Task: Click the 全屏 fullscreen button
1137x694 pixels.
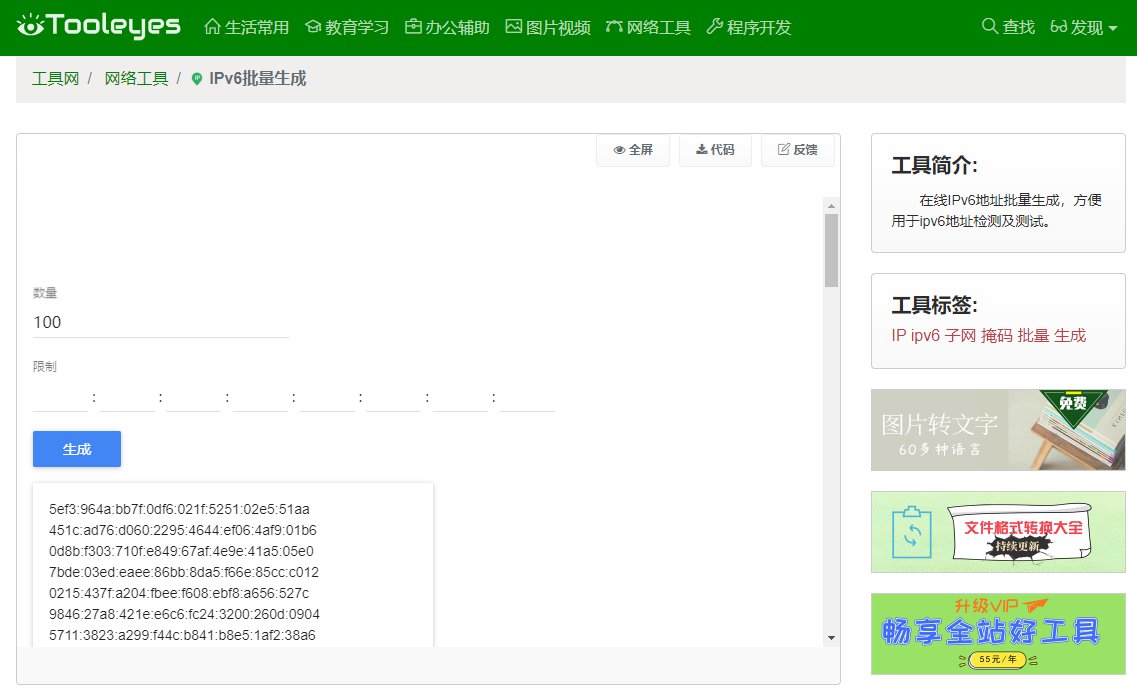Action: 633,150
